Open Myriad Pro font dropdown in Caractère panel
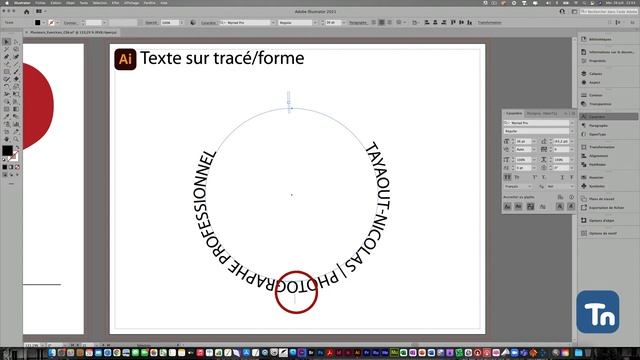 (572, 122)
